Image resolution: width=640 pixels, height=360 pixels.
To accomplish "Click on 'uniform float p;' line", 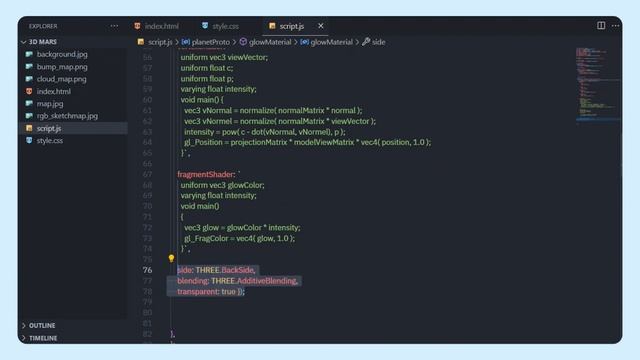I will tap(207, 79).
